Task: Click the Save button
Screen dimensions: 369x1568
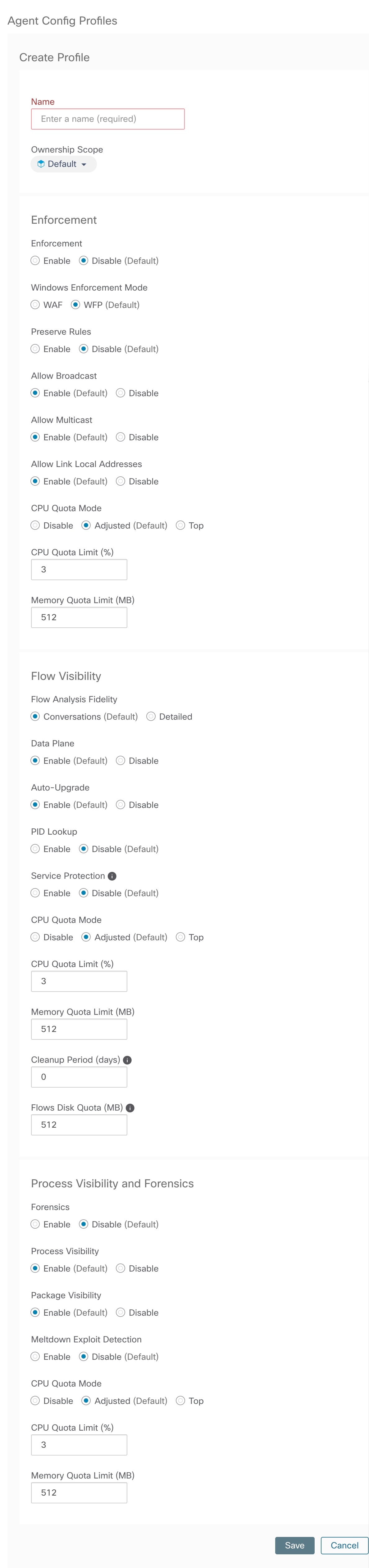Action: coord(295,1545)
